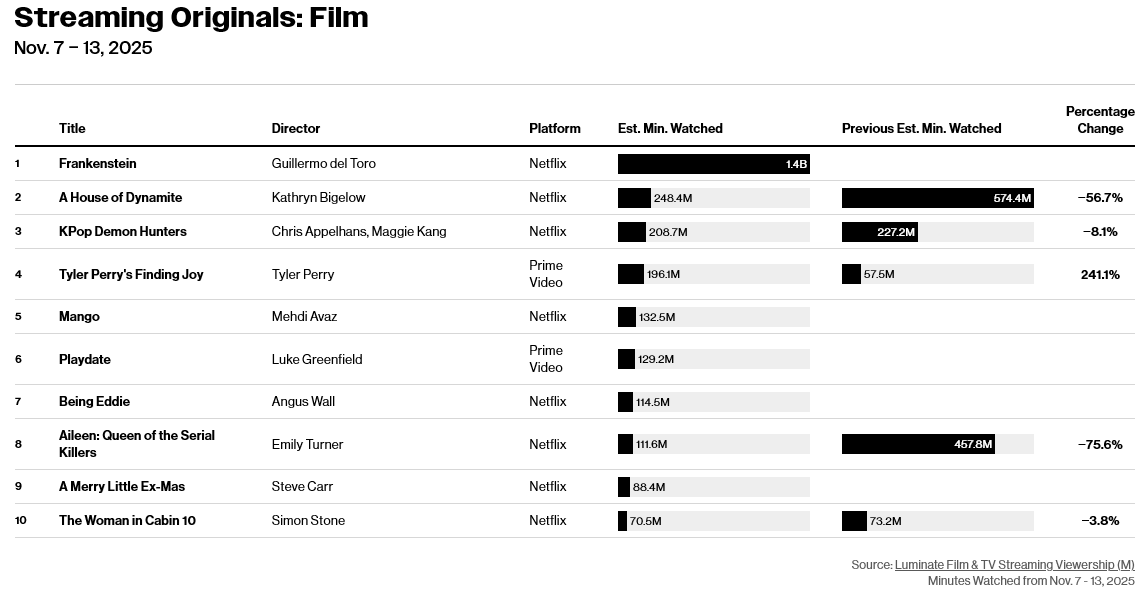Screen dimensions: 1146x603
Task: Click the 241.1% percentage change value
Action: click(1100, 274)
